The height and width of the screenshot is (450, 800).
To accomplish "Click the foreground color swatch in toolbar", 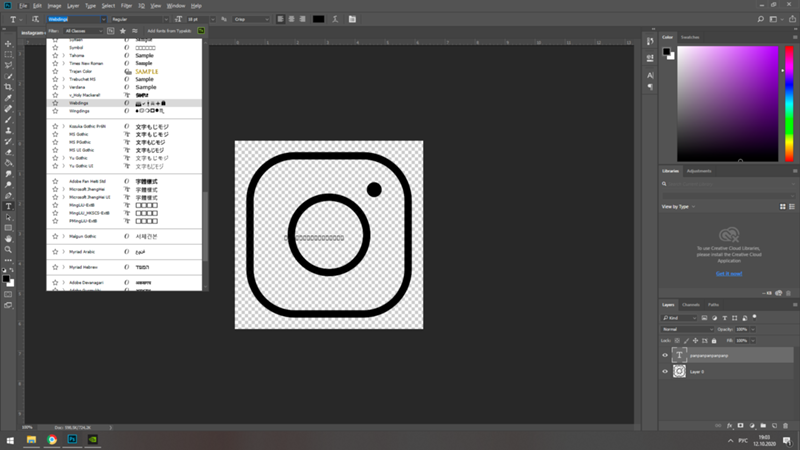I will coord(6,279).
